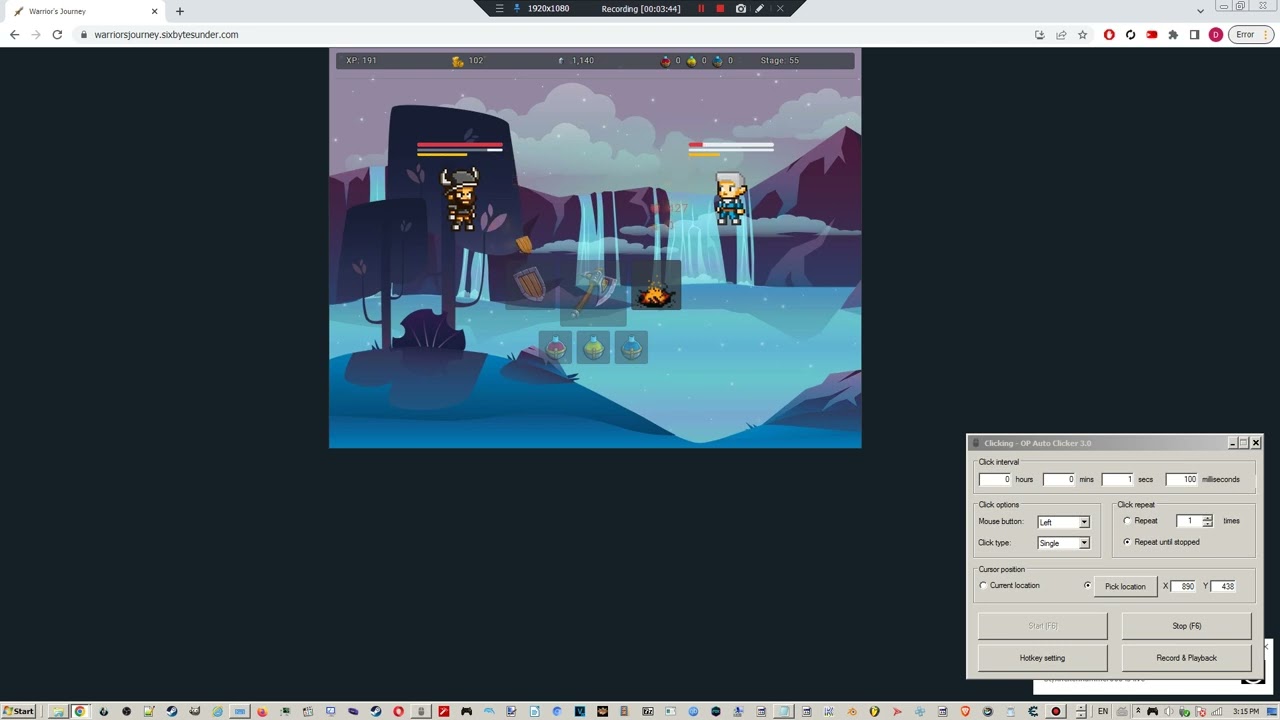Select the Repeat times radio button

(x=1127, y=521)
